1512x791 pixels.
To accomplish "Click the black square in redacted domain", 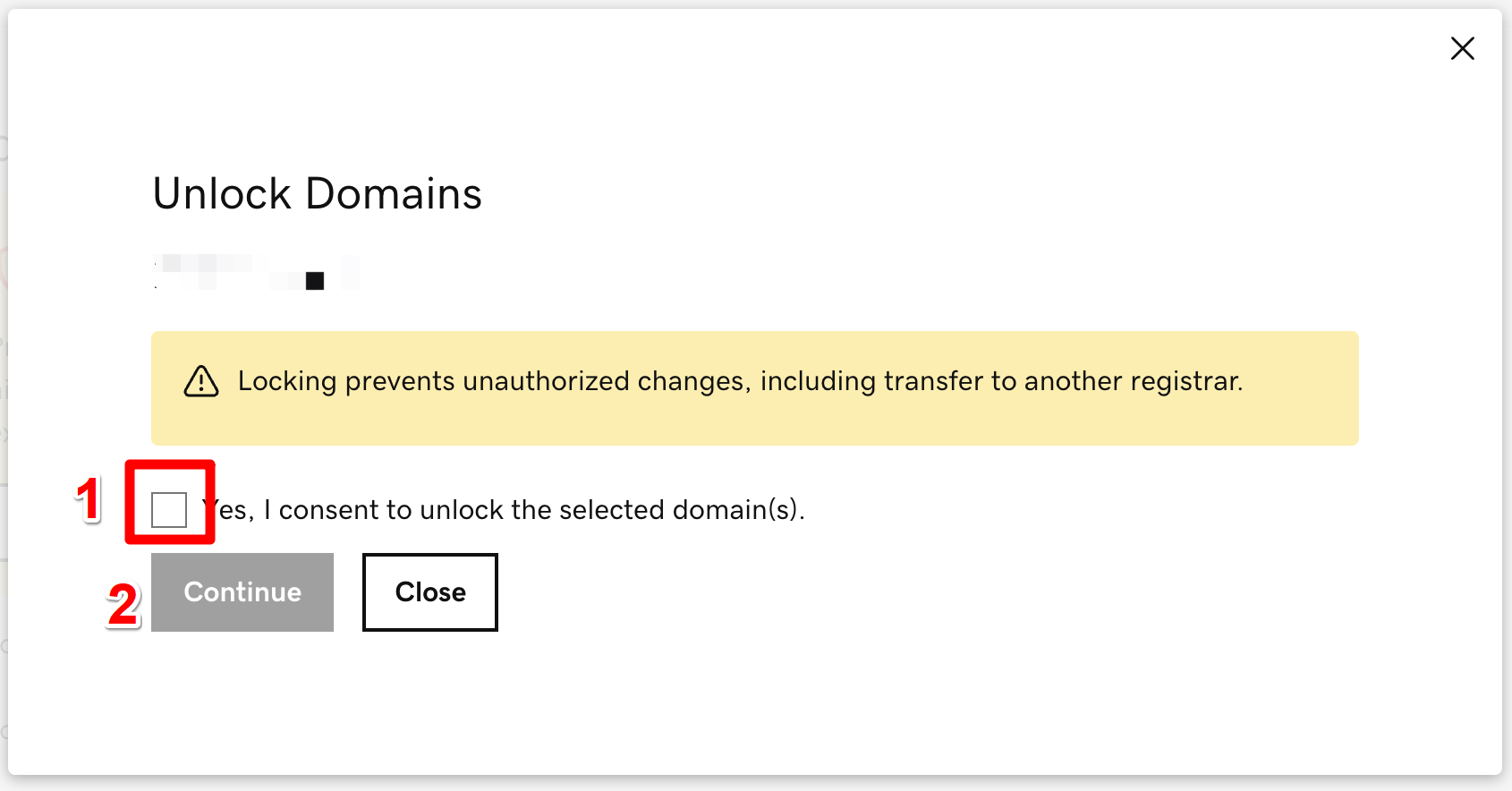I will click(315, 281).
